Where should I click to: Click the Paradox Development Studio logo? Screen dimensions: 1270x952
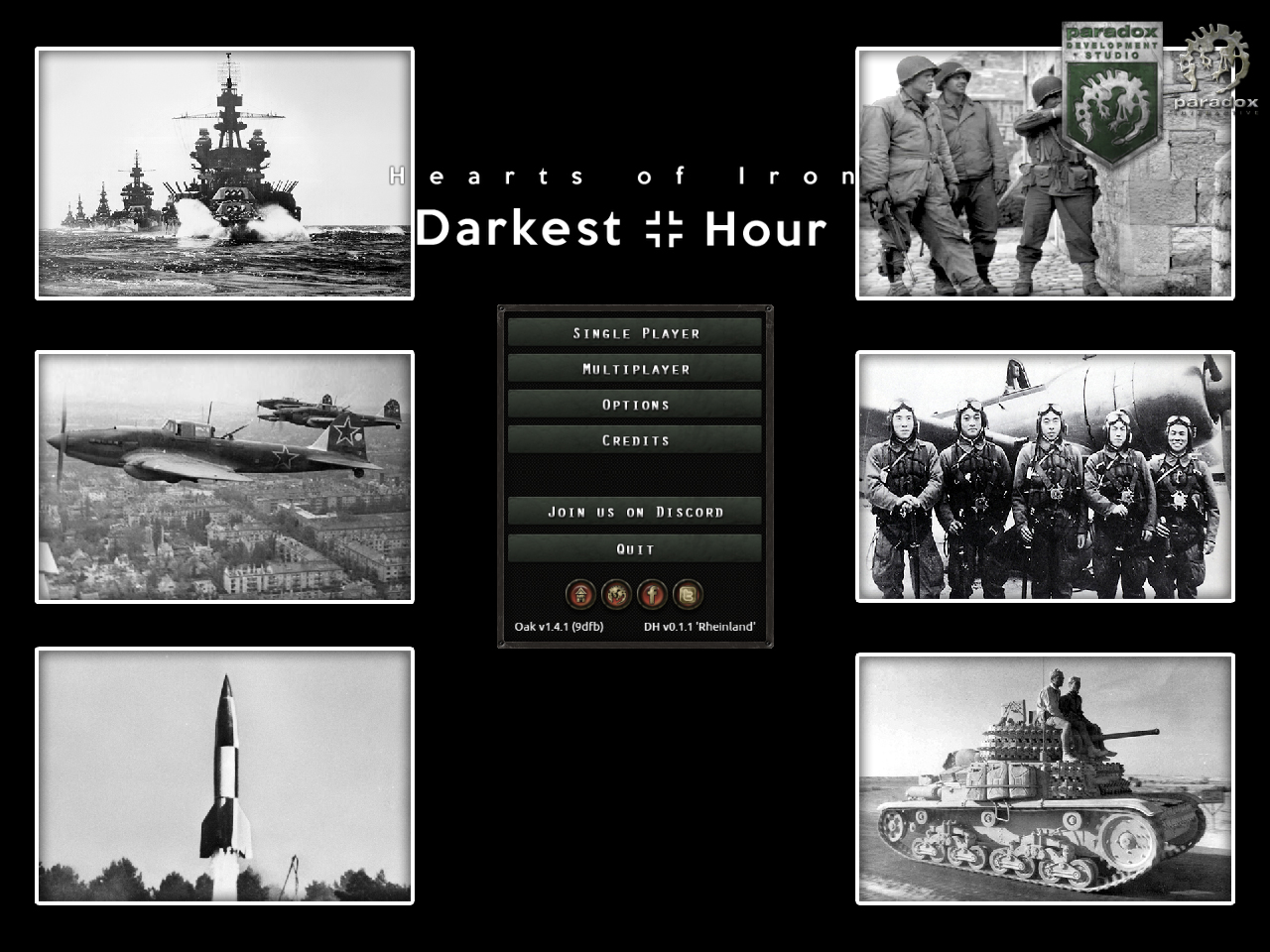[x=1111, y=94]
